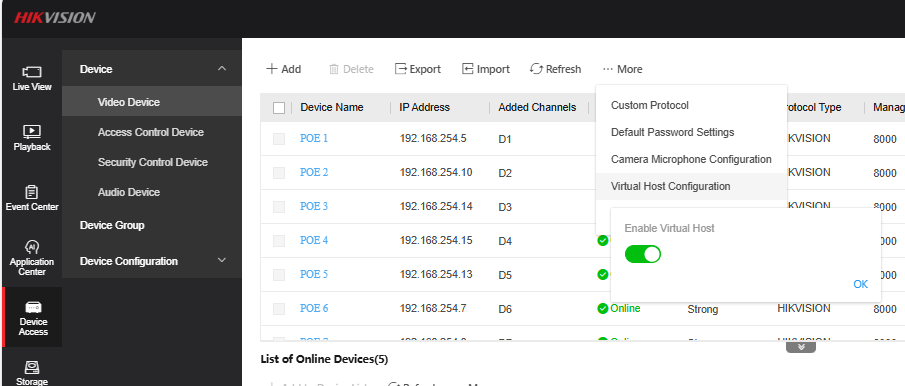Click the Add device plus icon
This screenshot has width=905, height=386.
pos(272,69)
